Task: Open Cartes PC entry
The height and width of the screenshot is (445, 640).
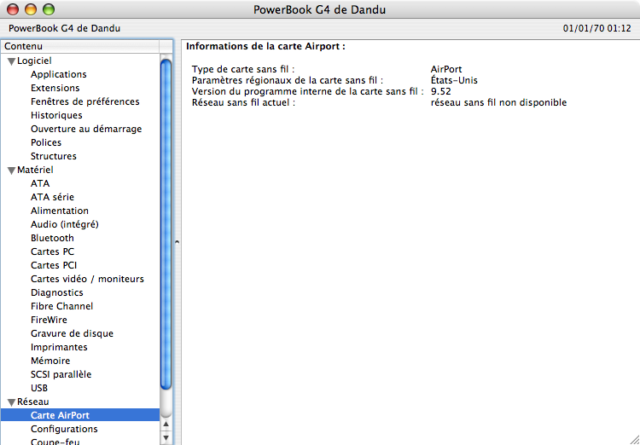Action: [52, 251]
